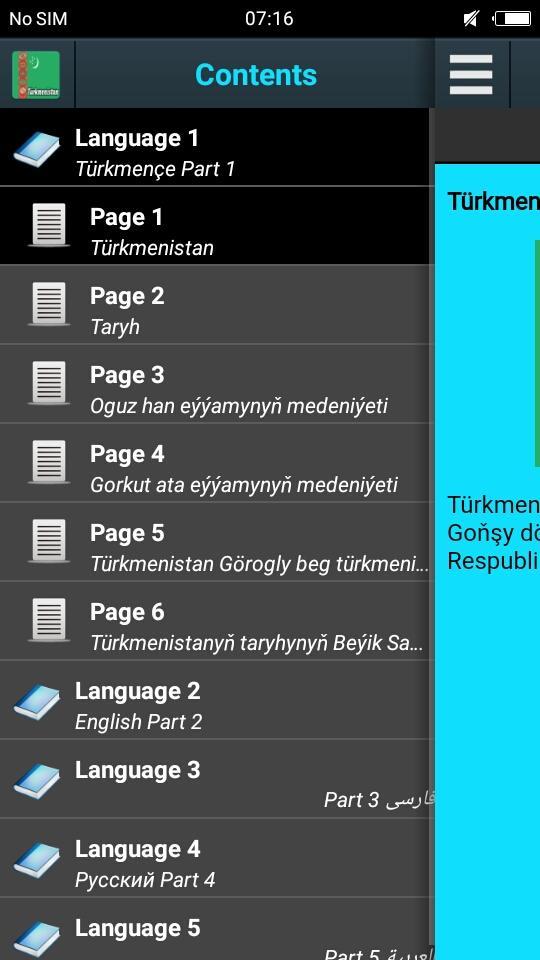The image size is (540, 960).
Task: Expand Language 3 Part 3
Action: (215, 778)
